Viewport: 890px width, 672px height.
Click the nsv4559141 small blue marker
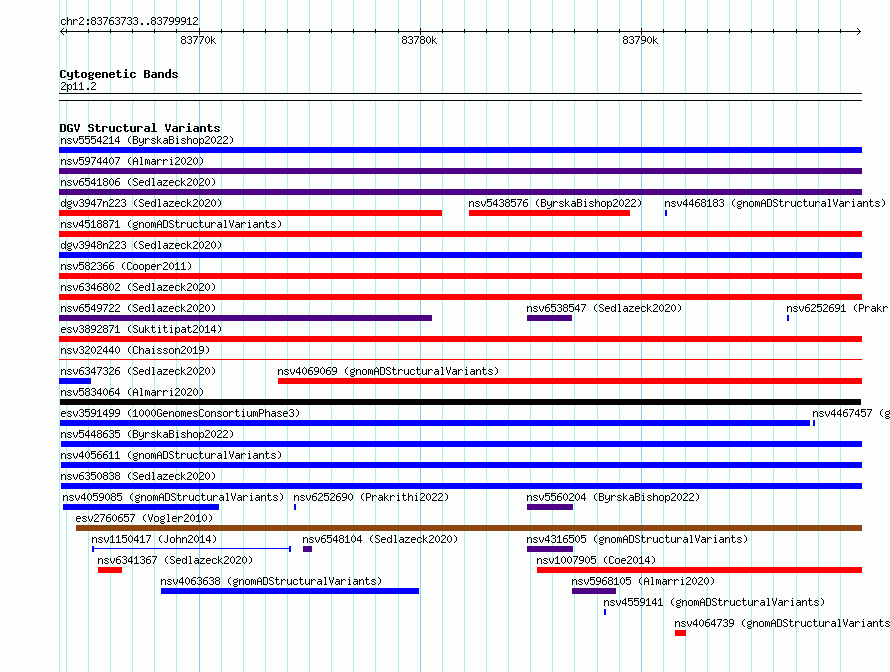coord(604,612)
